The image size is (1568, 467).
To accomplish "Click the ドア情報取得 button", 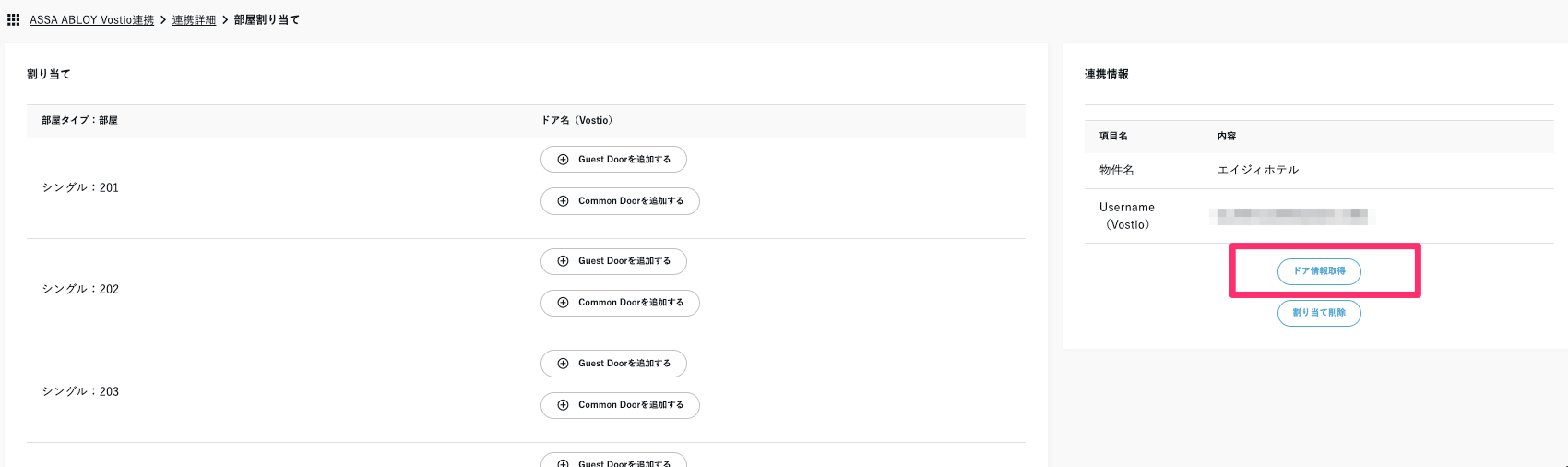I will (1319, 271).
